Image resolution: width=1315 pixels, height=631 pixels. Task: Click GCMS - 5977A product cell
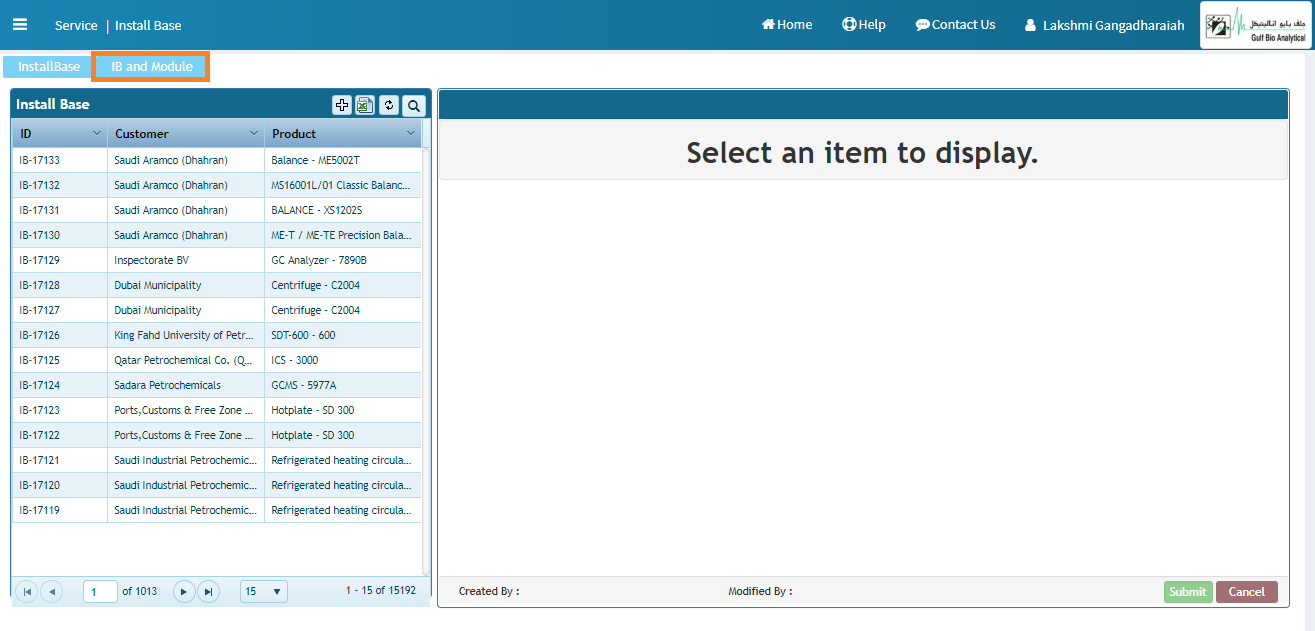(343, 385)
